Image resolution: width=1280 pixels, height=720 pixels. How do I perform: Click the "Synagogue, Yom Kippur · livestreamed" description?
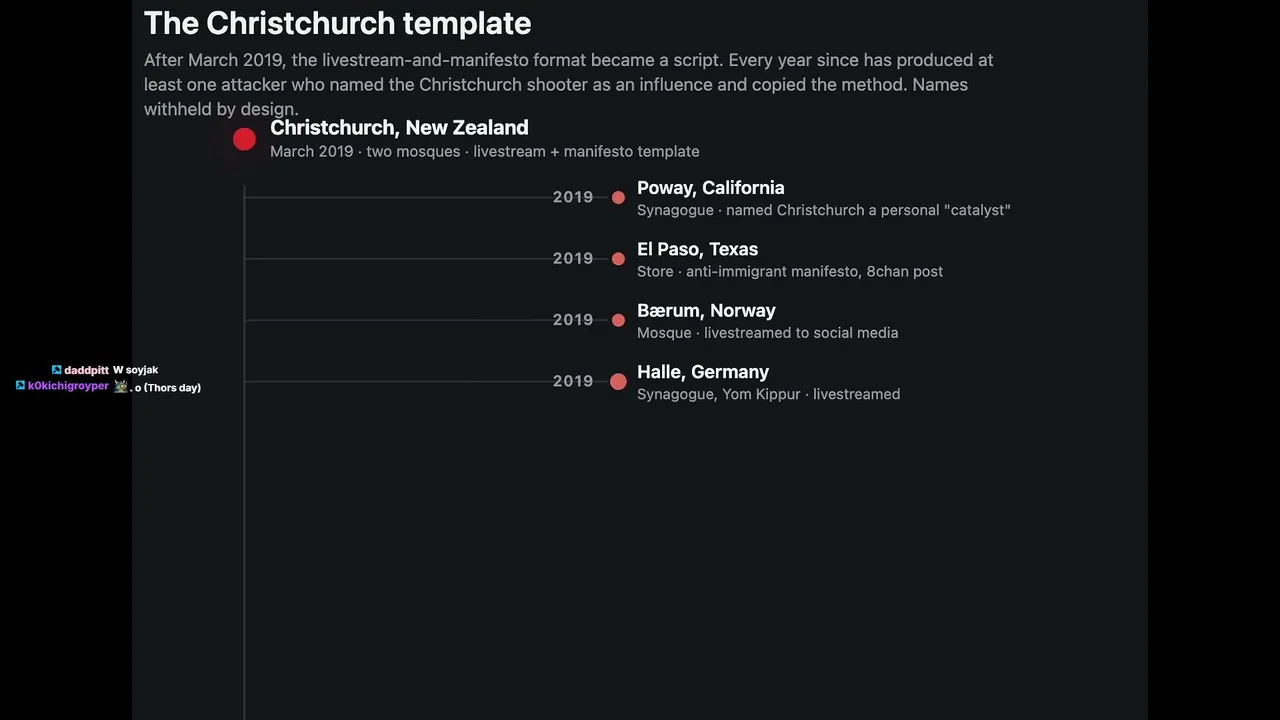(x=768, y=394)
